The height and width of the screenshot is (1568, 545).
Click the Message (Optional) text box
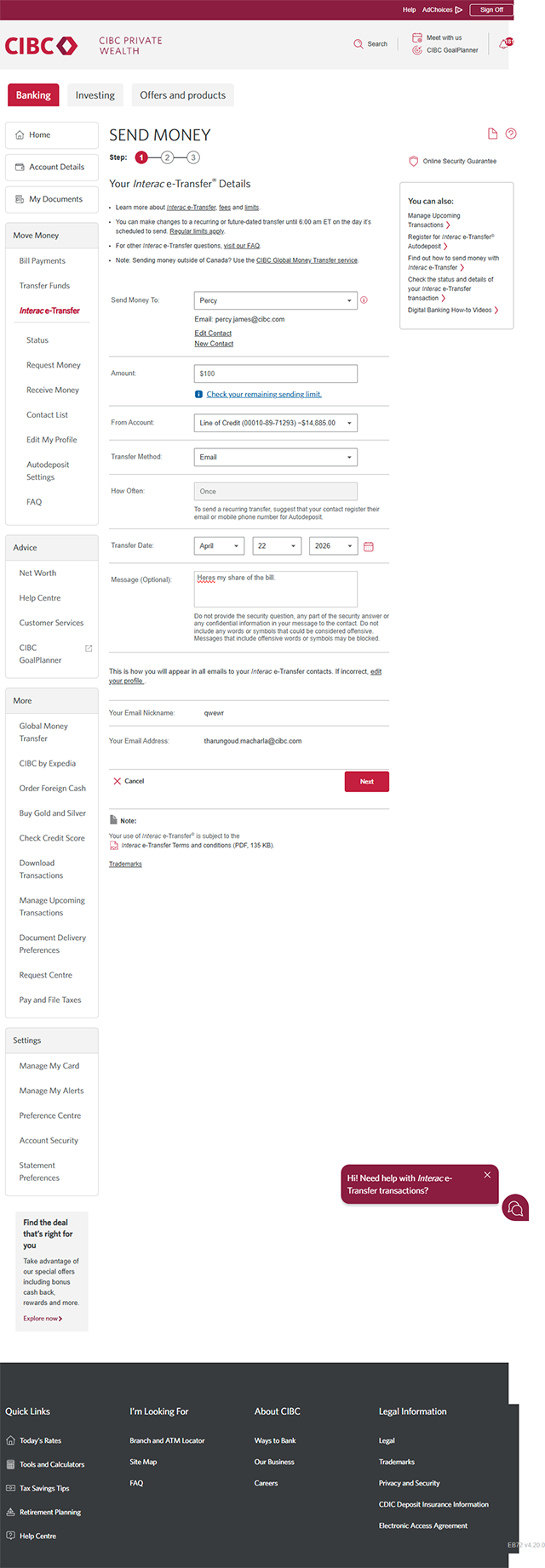(x=275, y=589)
